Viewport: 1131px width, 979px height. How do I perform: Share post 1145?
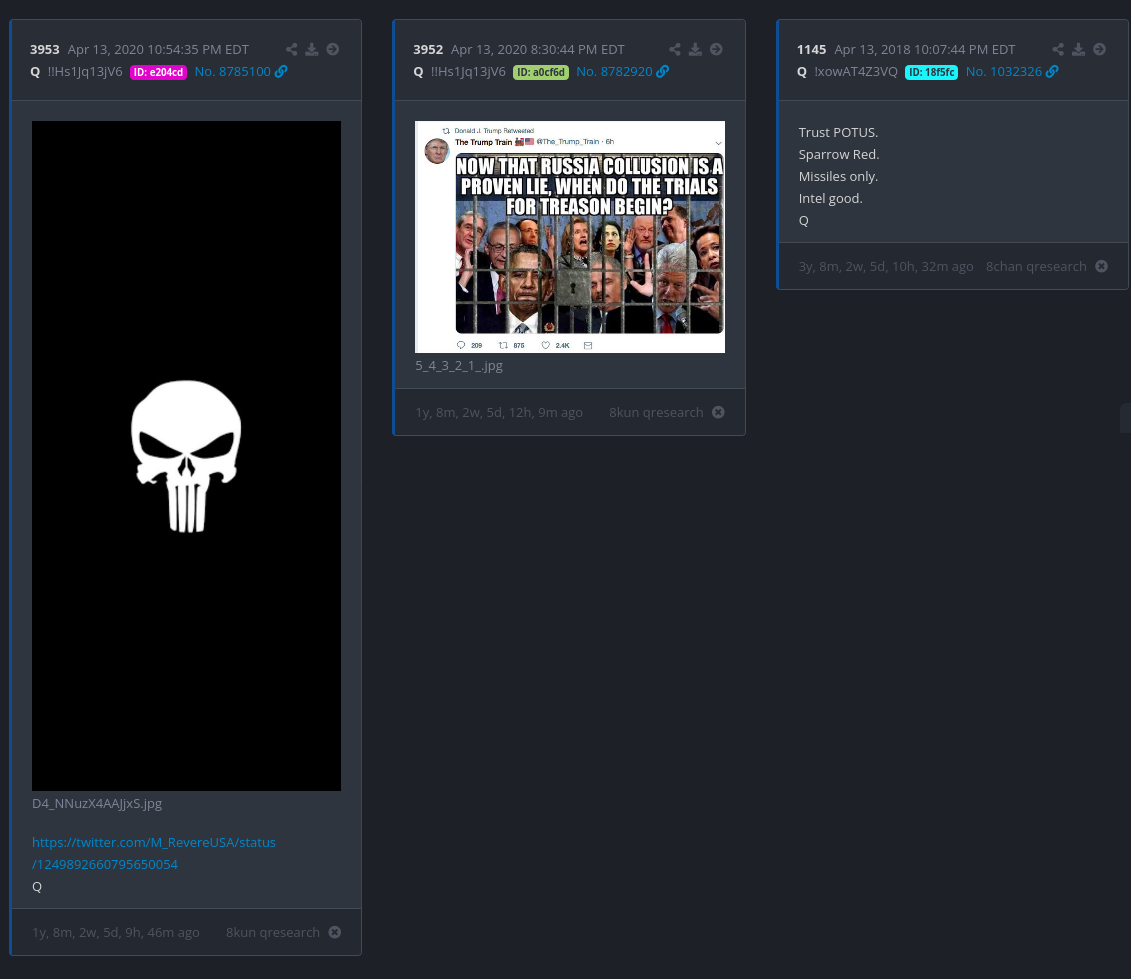point(1058,49)
